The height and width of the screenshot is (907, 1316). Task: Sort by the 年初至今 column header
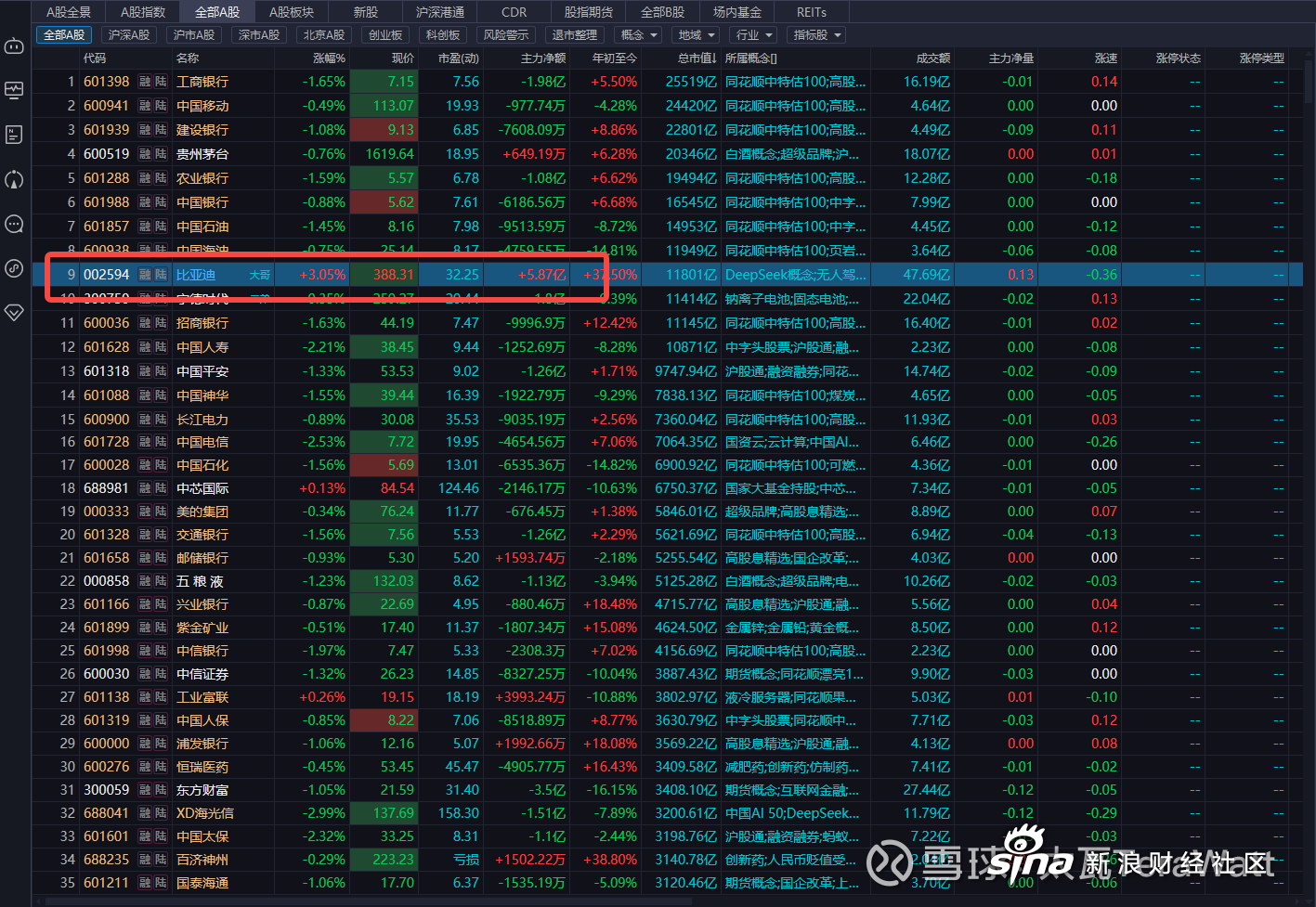pyautogui.click(x=615, y=58)
